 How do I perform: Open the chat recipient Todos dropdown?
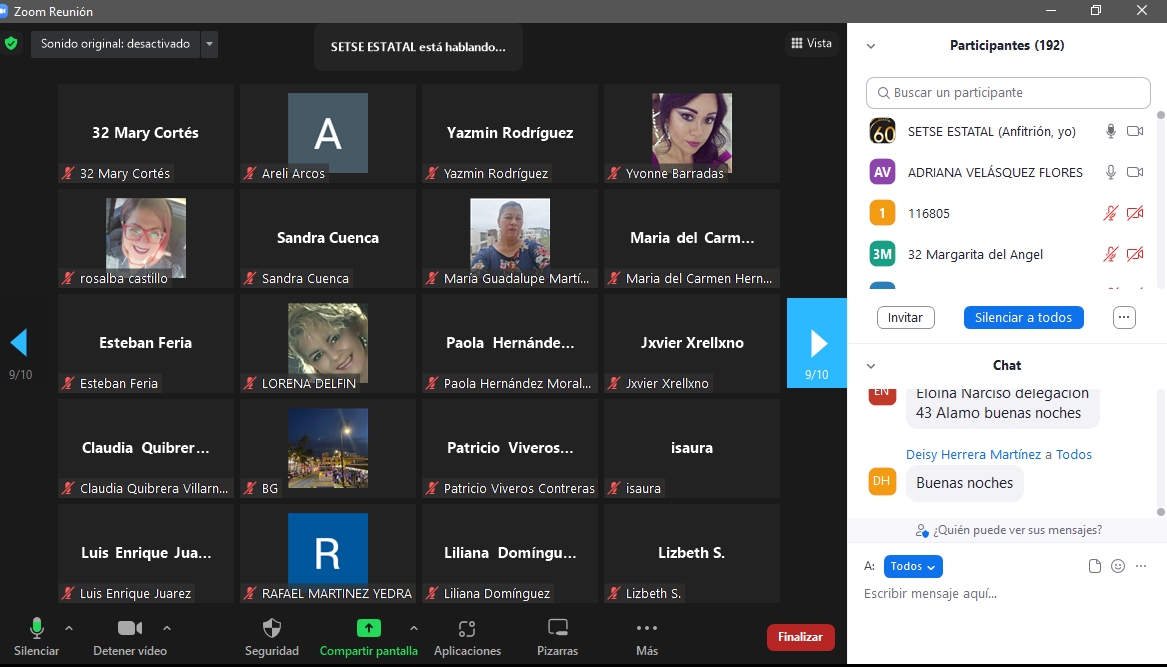pos(913,566)
